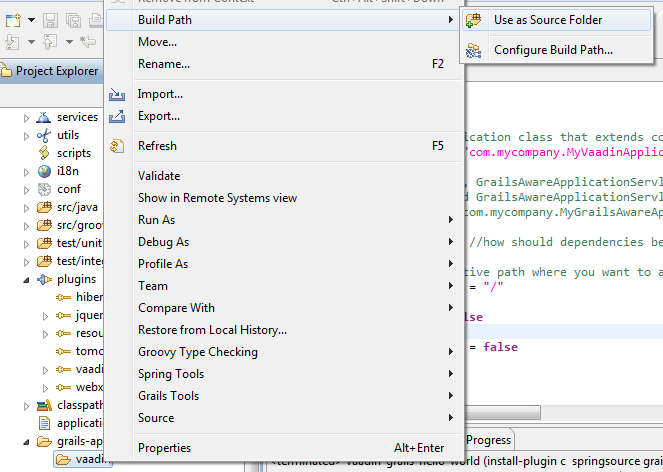
Task: Click the New wizard toolbar icon
Action: 13,20
